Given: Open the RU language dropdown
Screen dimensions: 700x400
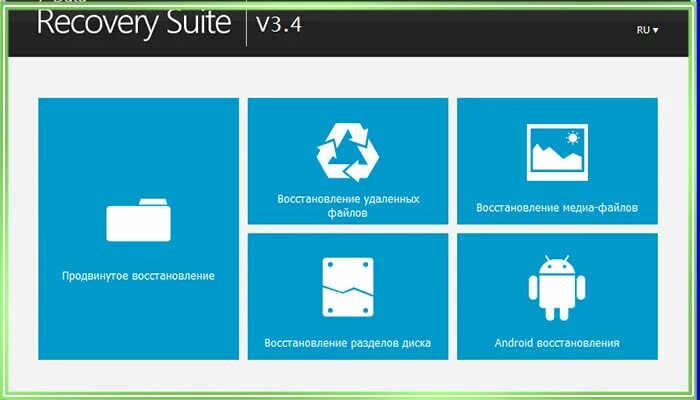Looking at the screenshot, I should (647, 30).
